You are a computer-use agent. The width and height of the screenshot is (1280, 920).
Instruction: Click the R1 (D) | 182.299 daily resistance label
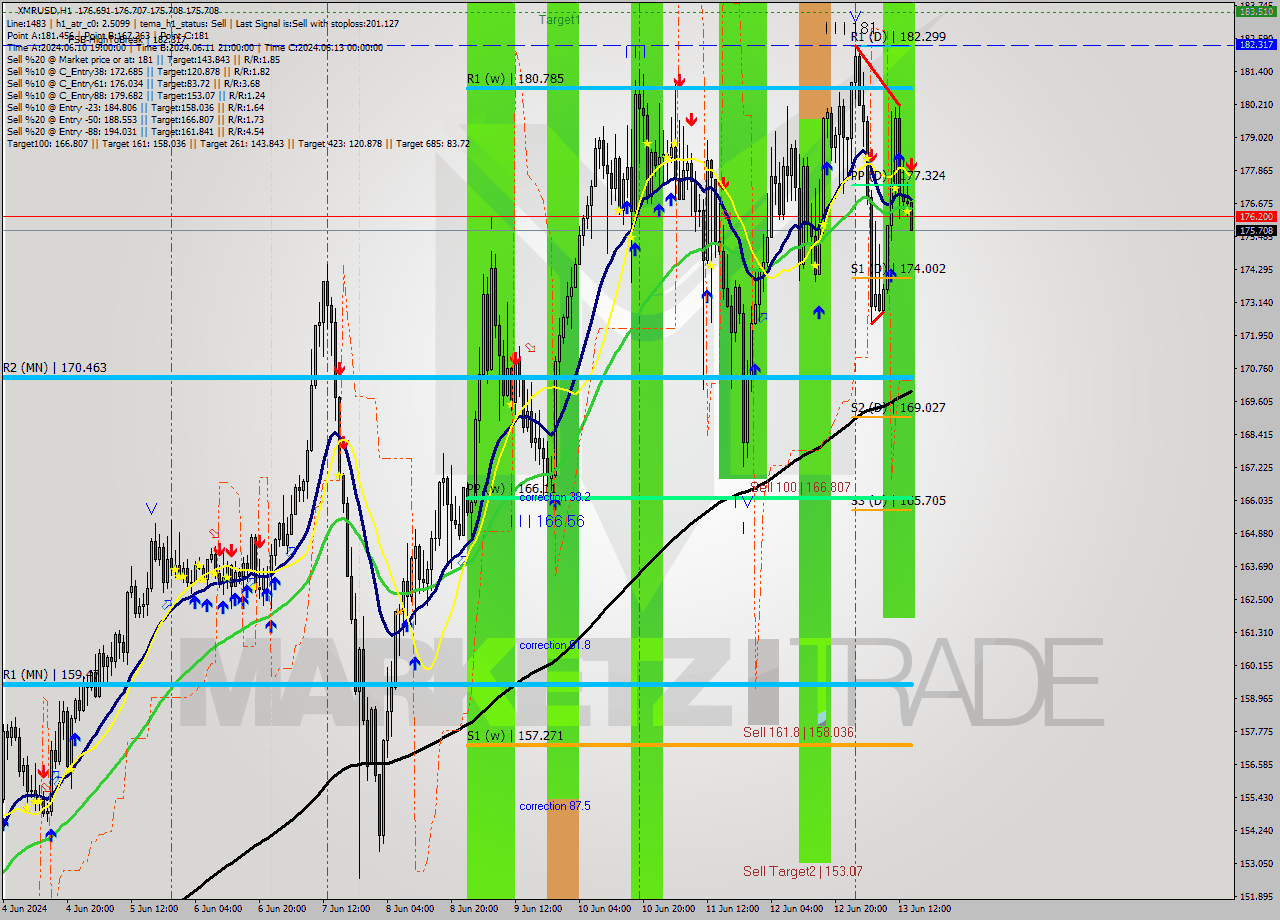pos(898,36)
